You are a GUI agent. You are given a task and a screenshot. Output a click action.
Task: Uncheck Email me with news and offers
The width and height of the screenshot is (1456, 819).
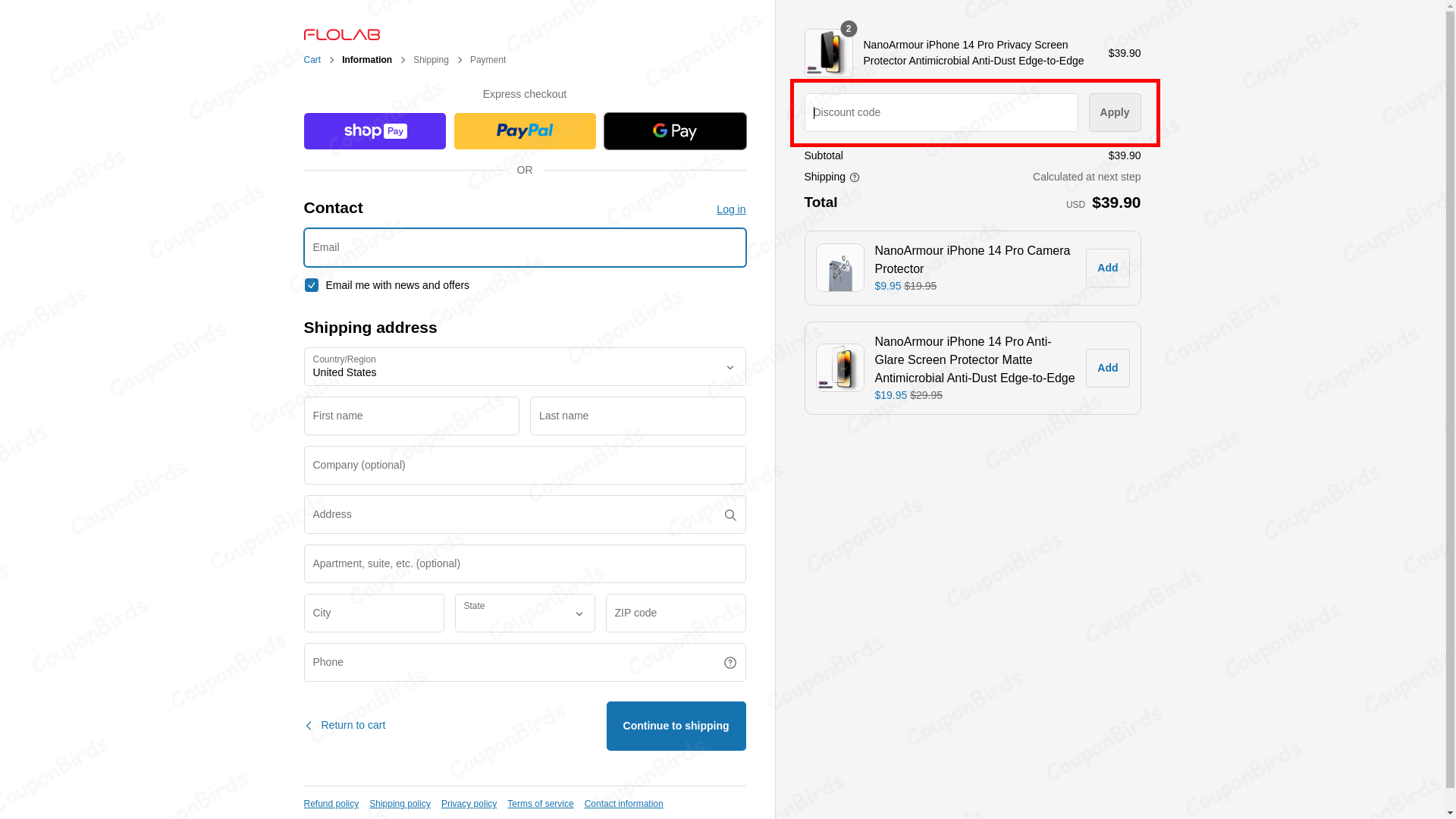click(311, 285)
